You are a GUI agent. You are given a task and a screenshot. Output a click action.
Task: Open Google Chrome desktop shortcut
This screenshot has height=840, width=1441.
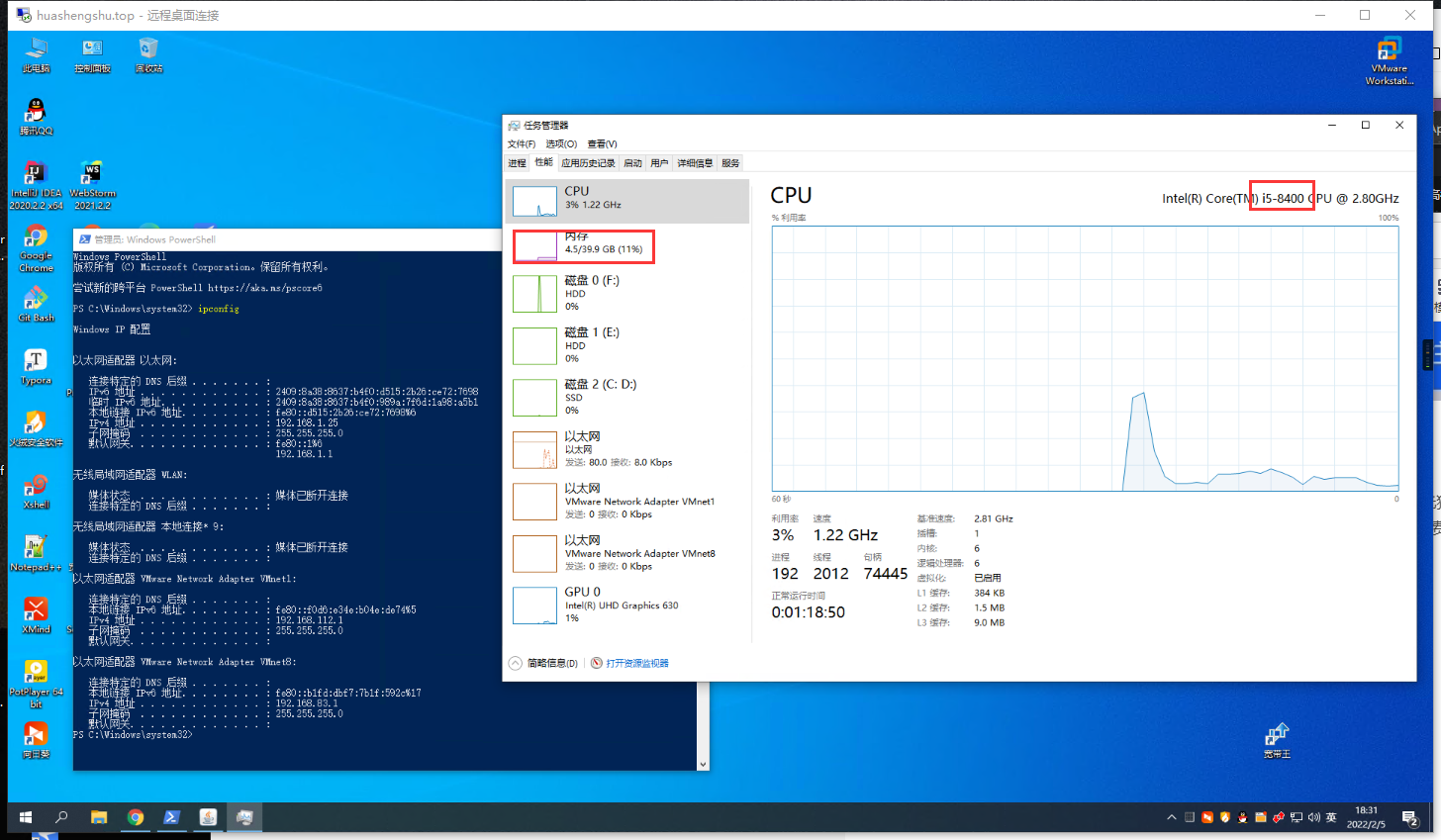[36, 248]
